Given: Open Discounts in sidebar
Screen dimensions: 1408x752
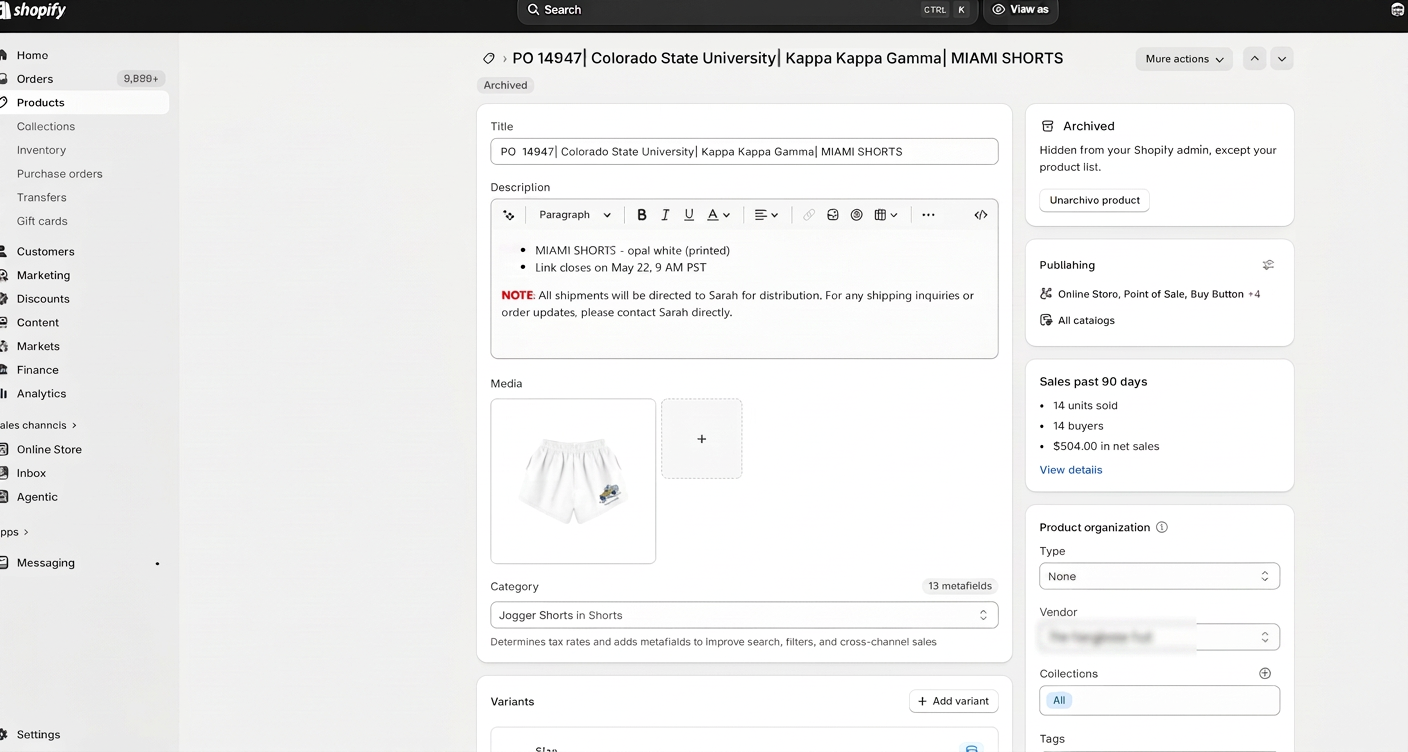Looking at the screenshot, I should pyautogui.click(x=43, y=299).
